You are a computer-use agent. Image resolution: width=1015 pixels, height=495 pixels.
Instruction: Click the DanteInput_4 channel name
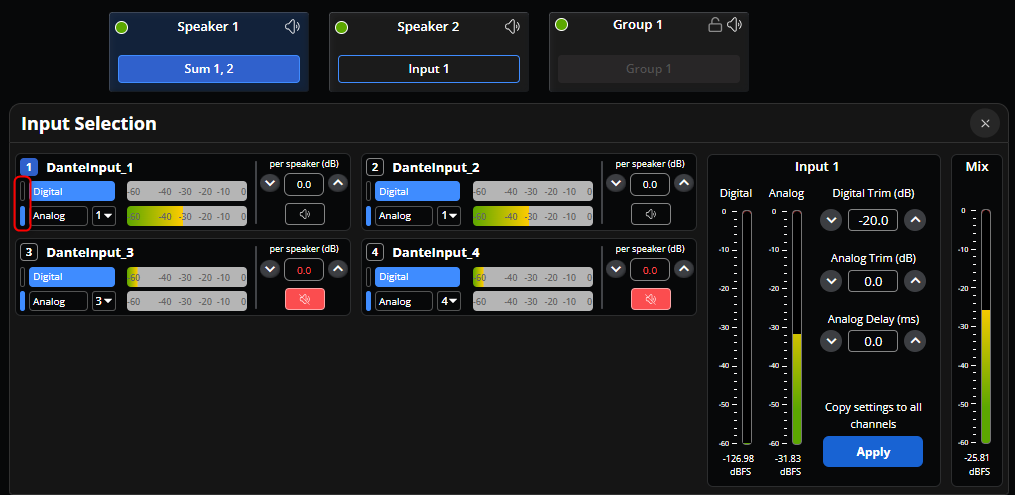point(436,252)
